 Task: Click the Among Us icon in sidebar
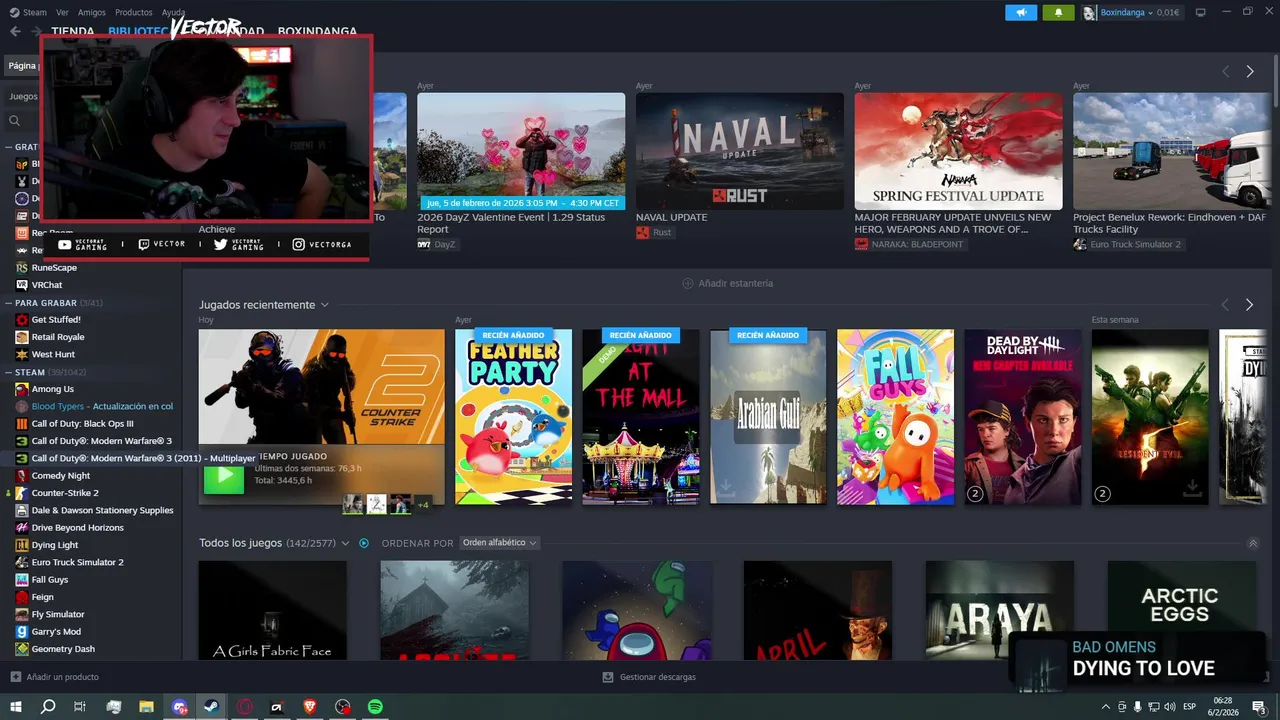[22, 389]
